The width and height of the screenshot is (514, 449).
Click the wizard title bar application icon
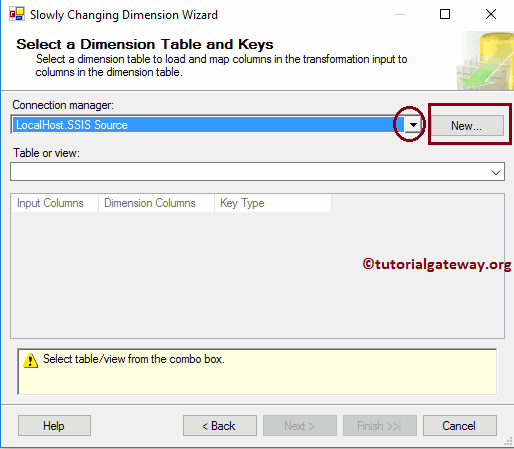pyautogui.click(x=17, y=14)
